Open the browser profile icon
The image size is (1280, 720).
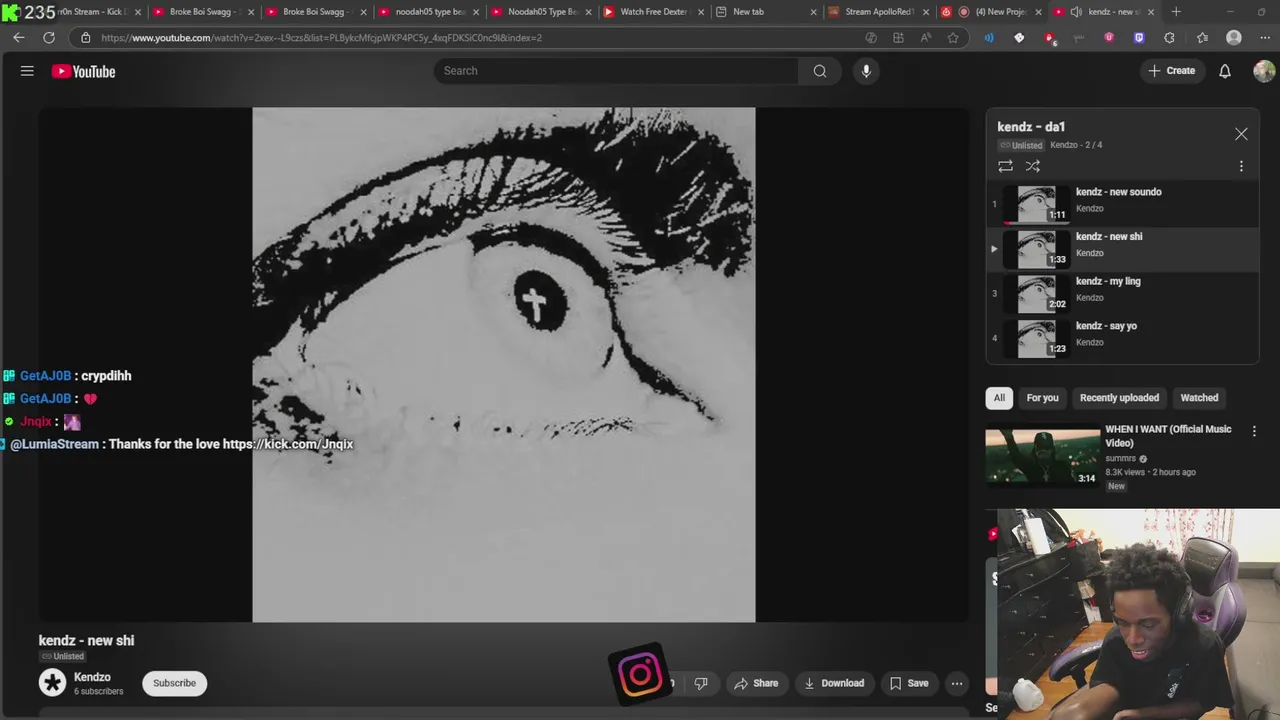click(x=1234, y=37)
